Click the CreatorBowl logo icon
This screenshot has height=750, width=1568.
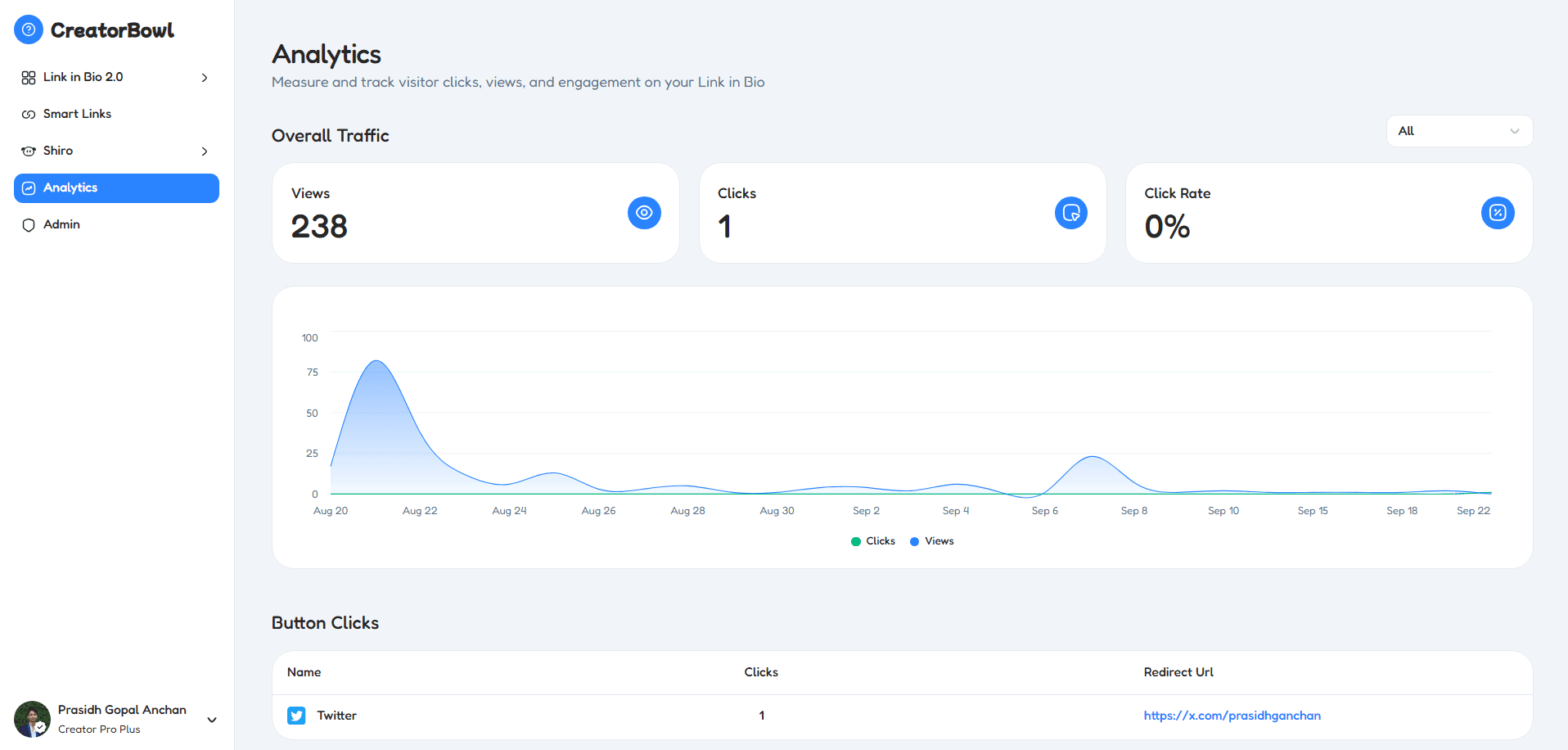click(x=28, y=29)
